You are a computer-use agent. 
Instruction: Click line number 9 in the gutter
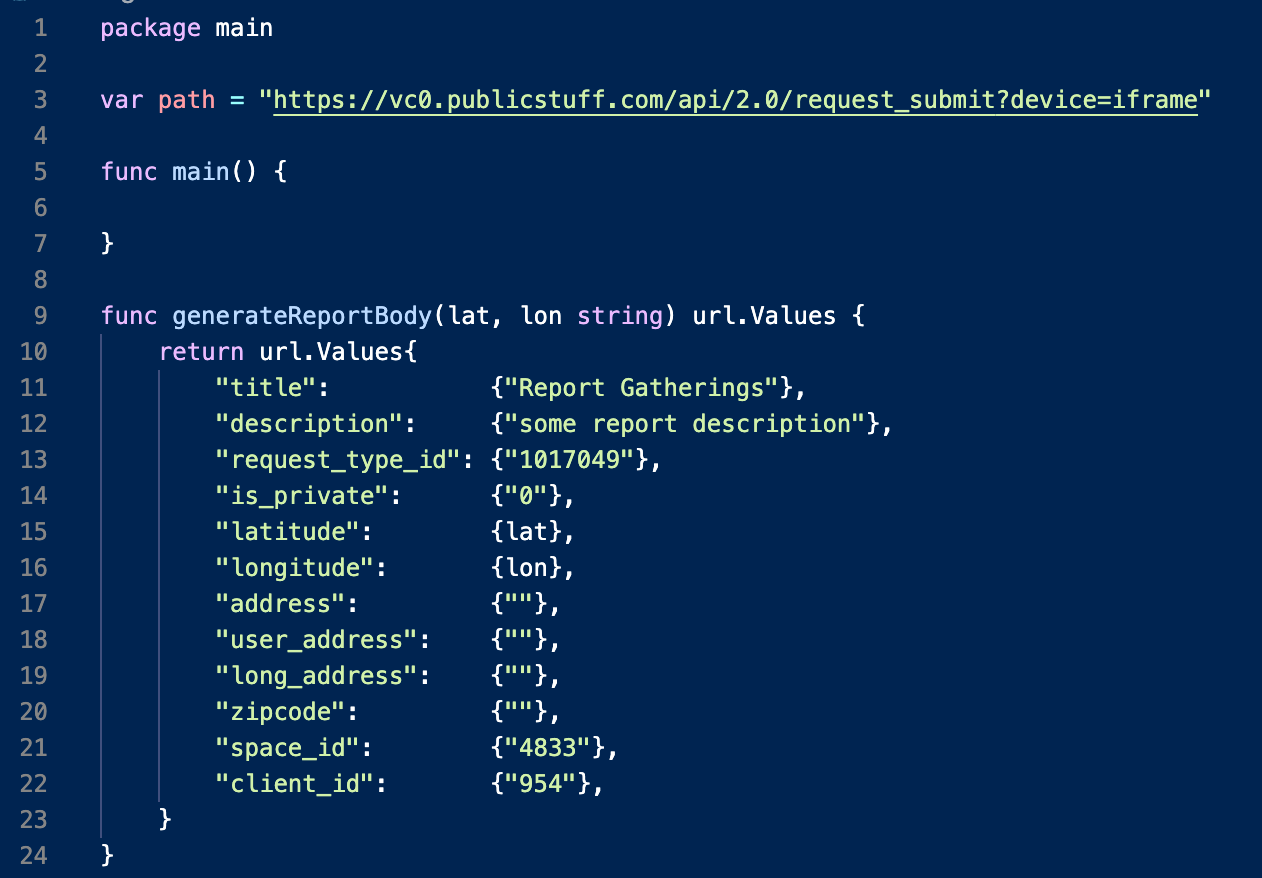[40, 316]
